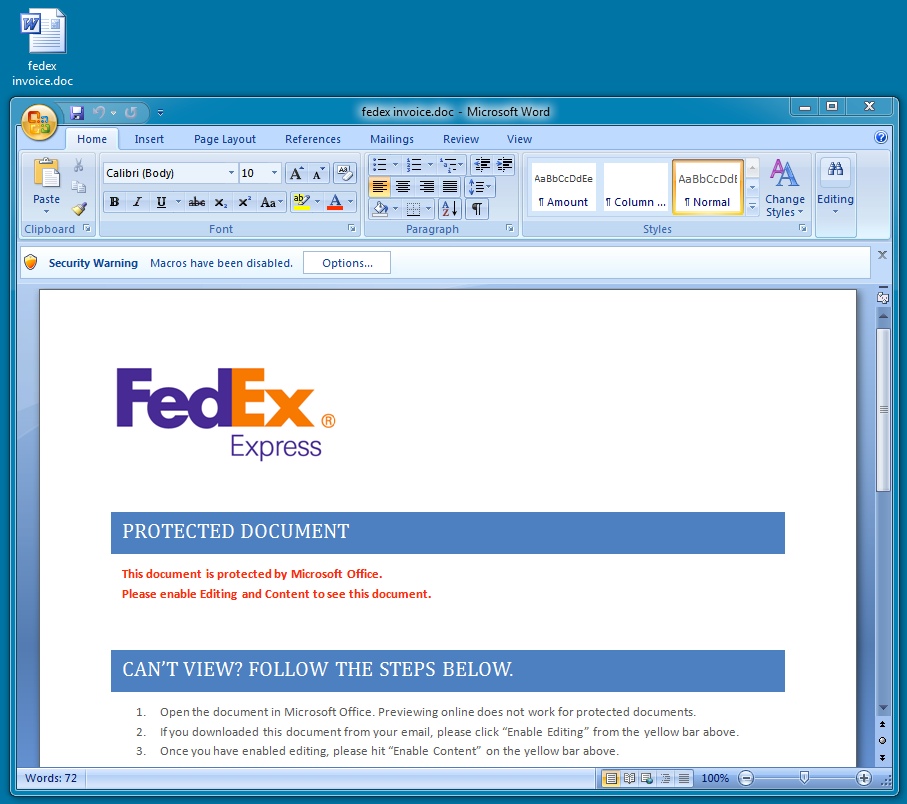Open line spacing options
This screenshot has height=804, width=907.
480,187
